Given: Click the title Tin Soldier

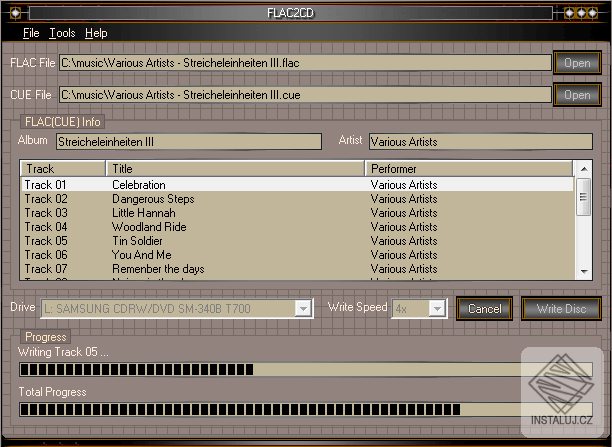Looking at the screenshot, I should coord(137,241).
